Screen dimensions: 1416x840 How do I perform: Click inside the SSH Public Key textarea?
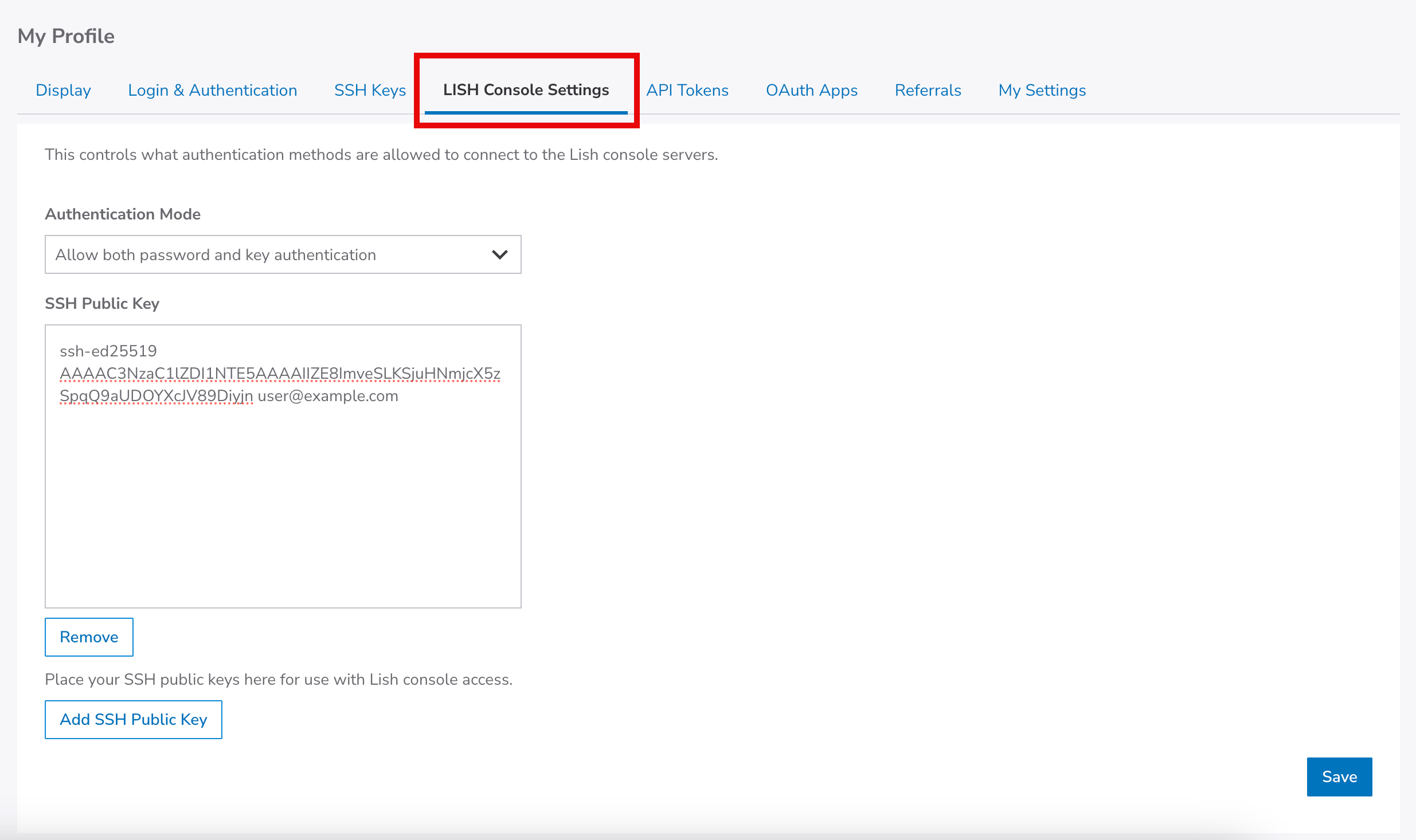click(283, 504)
